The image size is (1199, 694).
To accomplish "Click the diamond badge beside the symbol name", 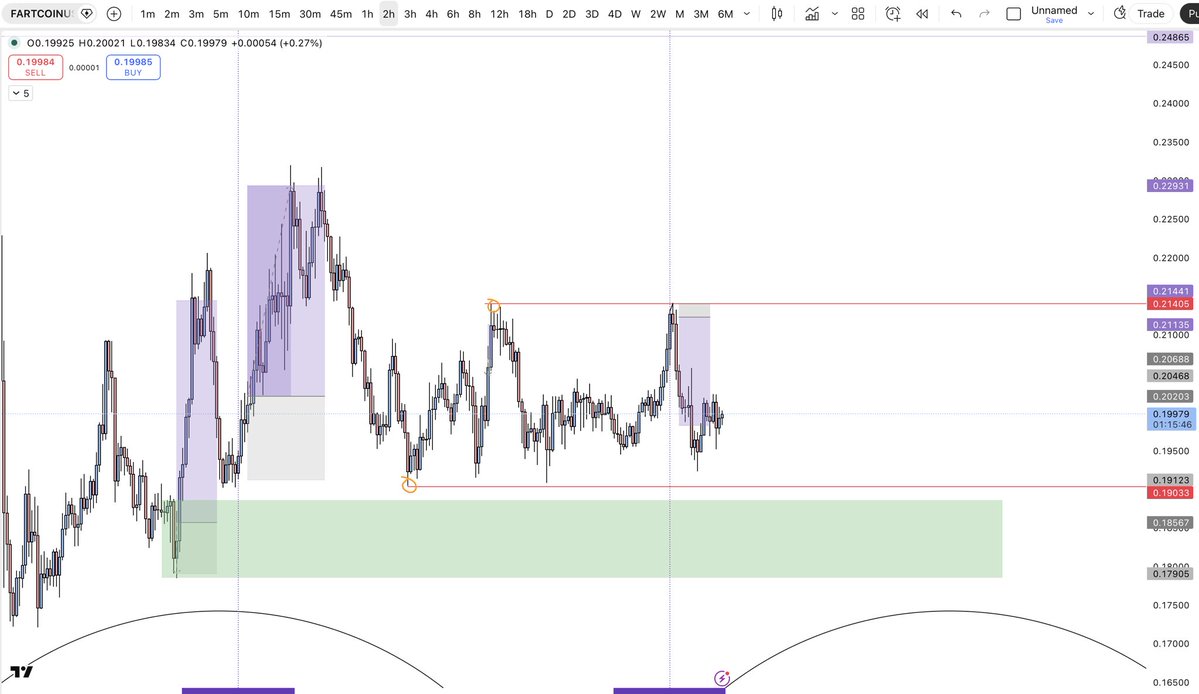I will tap(86, 14).
